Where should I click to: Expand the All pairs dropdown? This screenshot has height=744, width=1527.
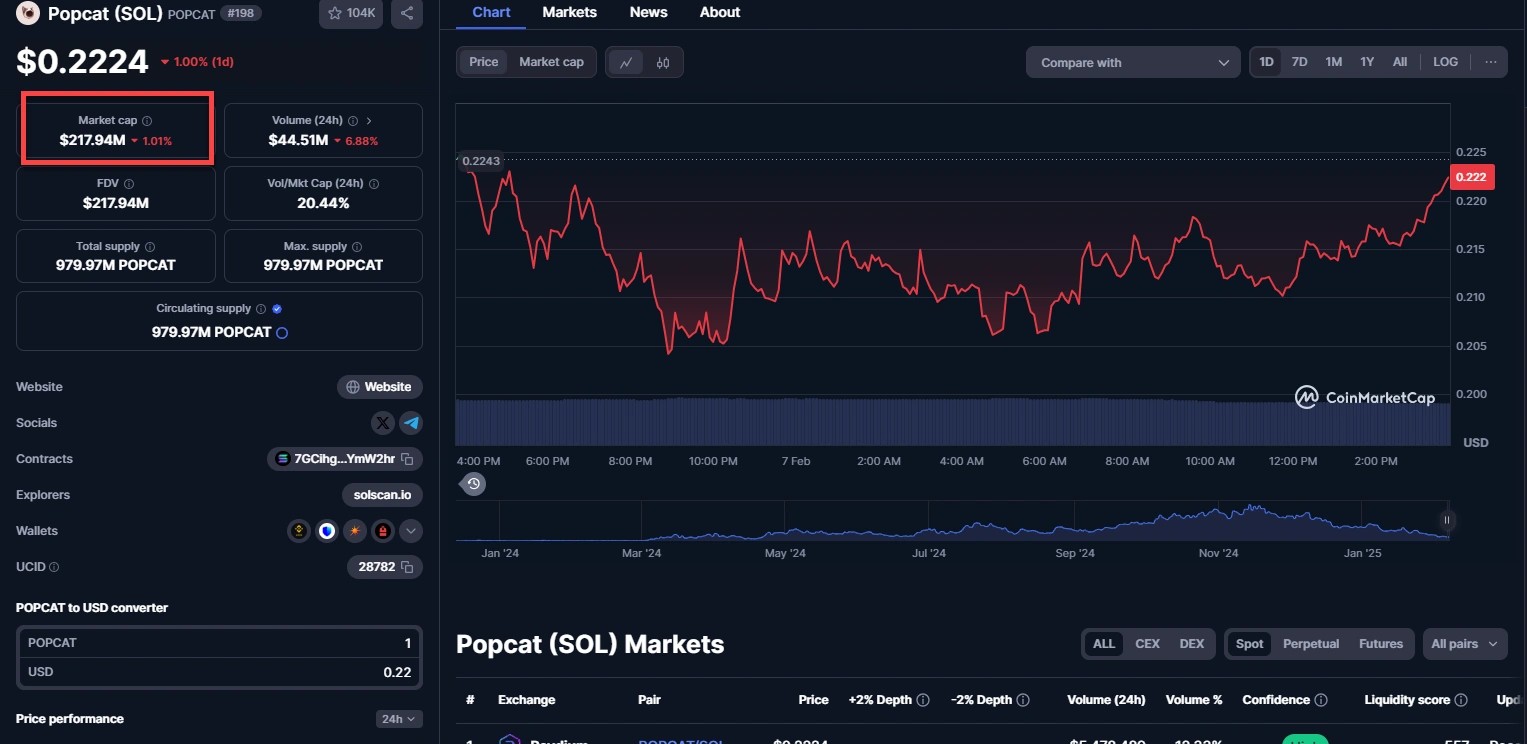coord(1465,644)
